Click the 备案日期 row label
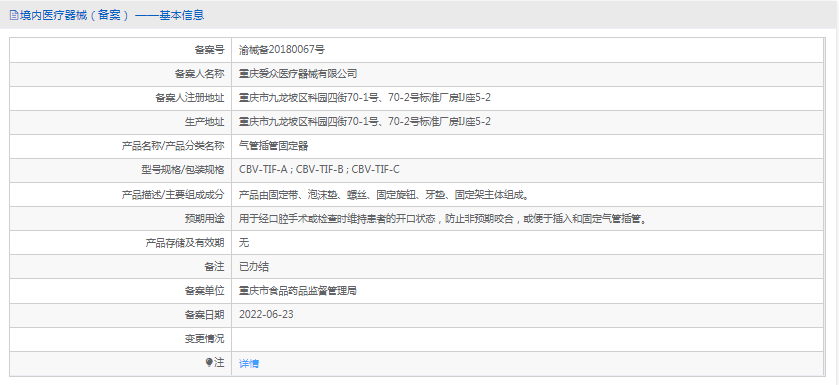 [204, 315]
